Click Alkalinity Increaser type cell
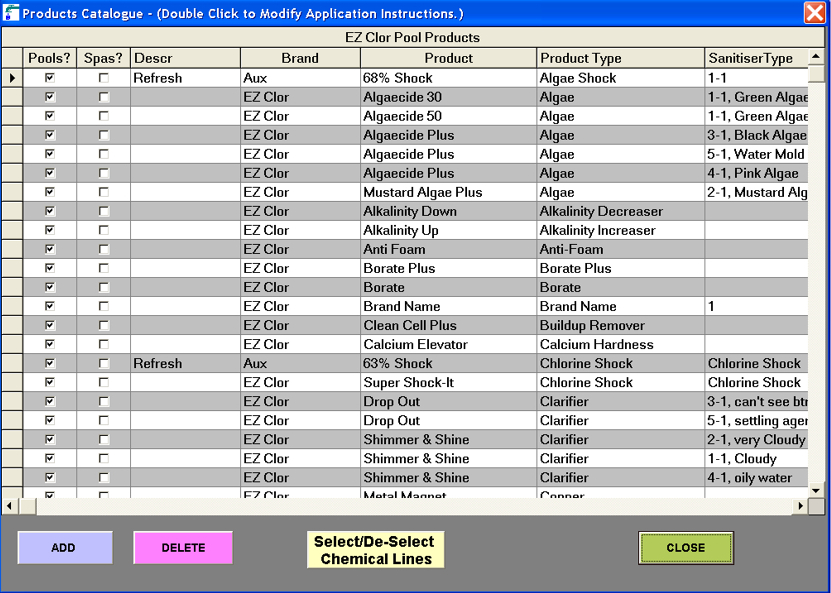Viewport: 831px width, 593px height. 620,230
